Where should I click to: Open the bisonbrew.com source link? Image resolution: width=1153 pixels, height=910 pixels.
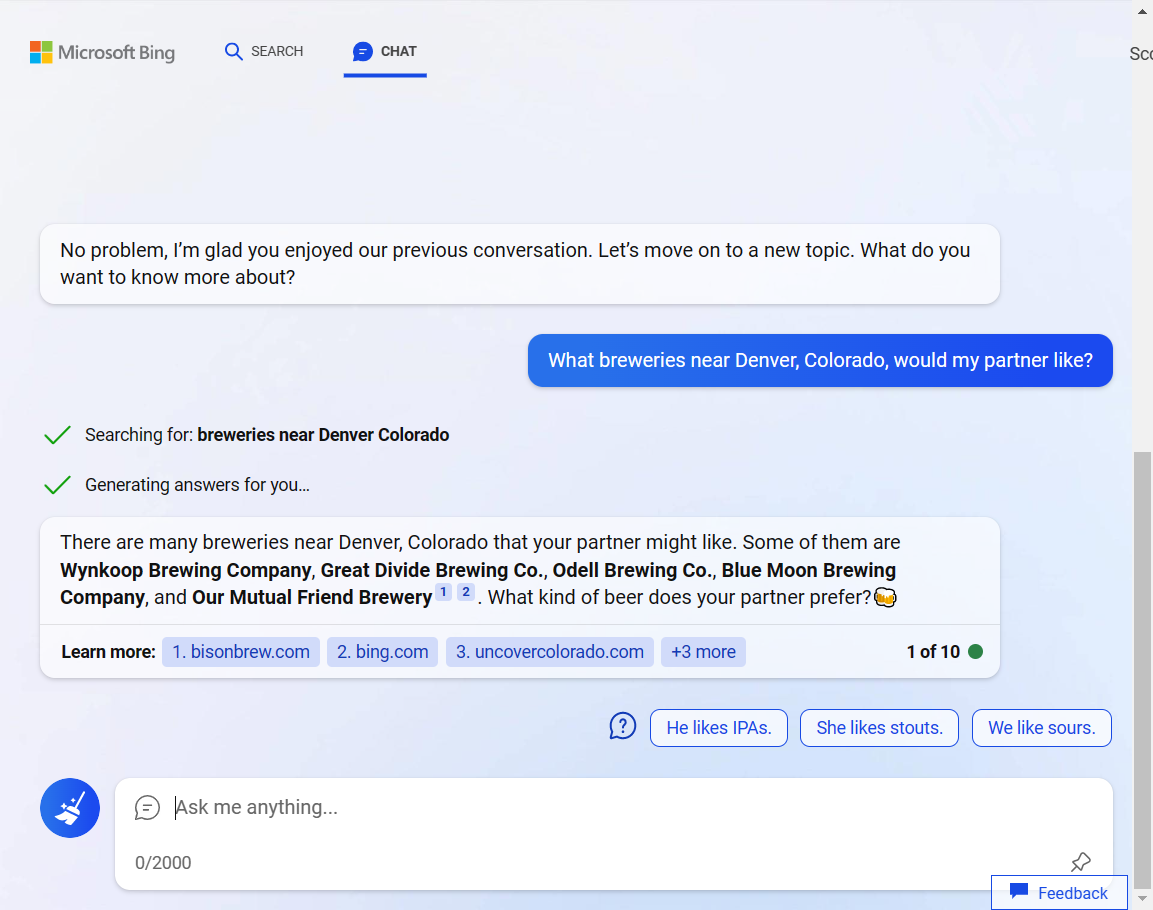click(x=240, y=651)
